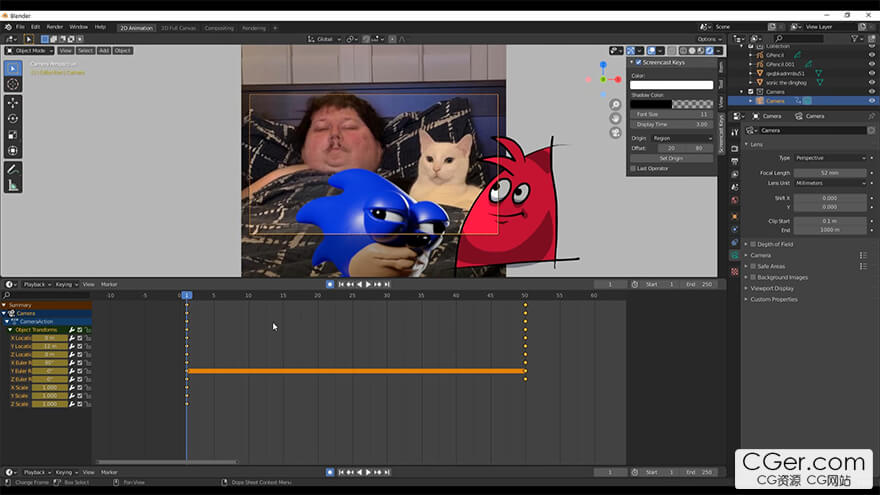Image resolution: width=880 pixels, height=495 pixels.
Task: Activate the 3D Cursor tool
Action: point(13,84)
